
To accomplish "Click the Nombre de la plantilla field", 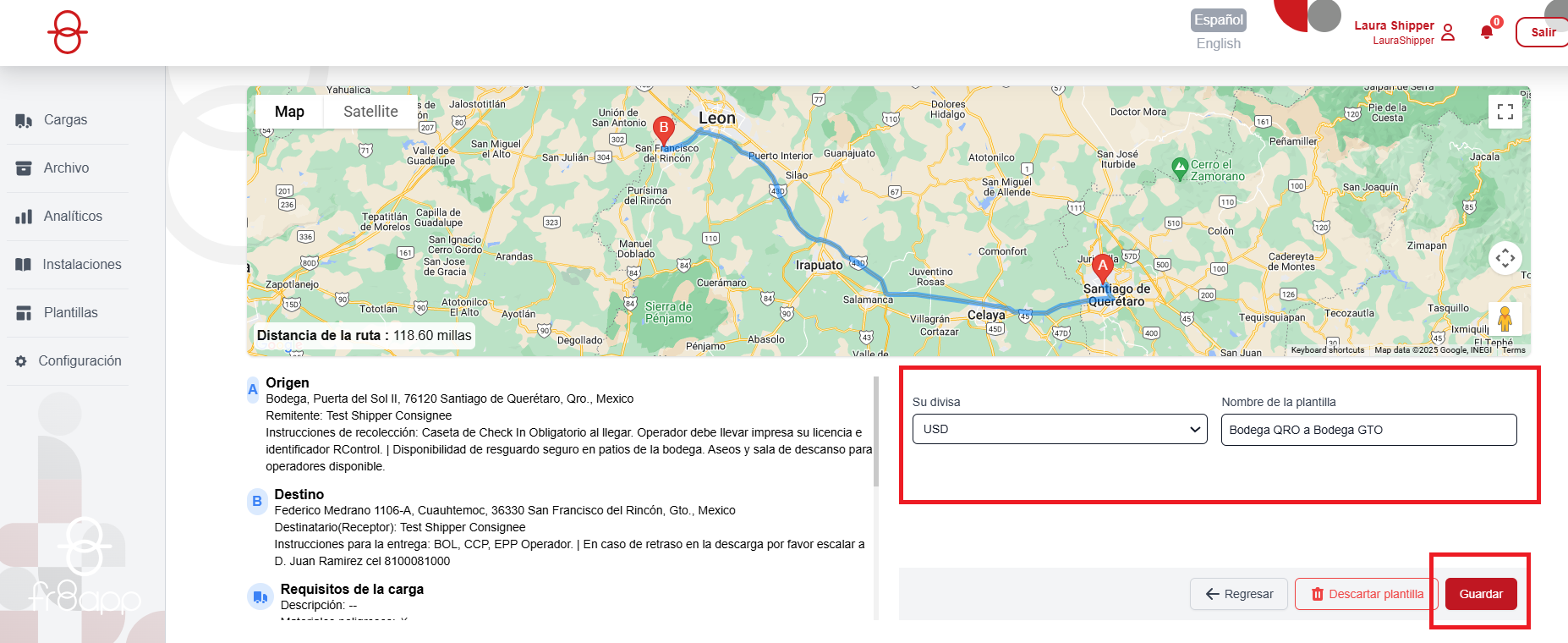I will point(1368,430).
